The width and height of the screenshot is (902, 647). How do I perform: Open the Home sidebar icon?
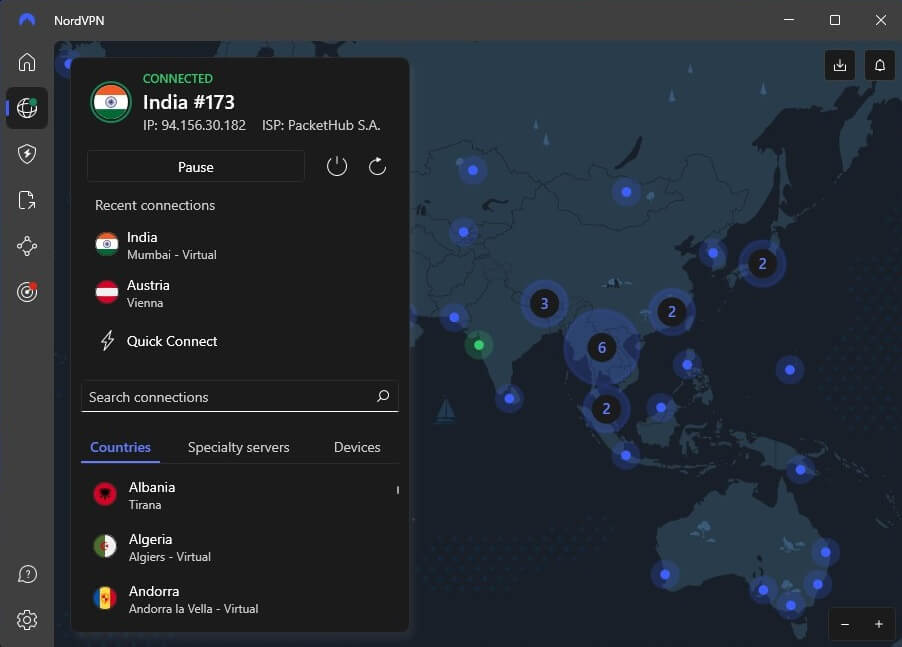pos(27,62)
